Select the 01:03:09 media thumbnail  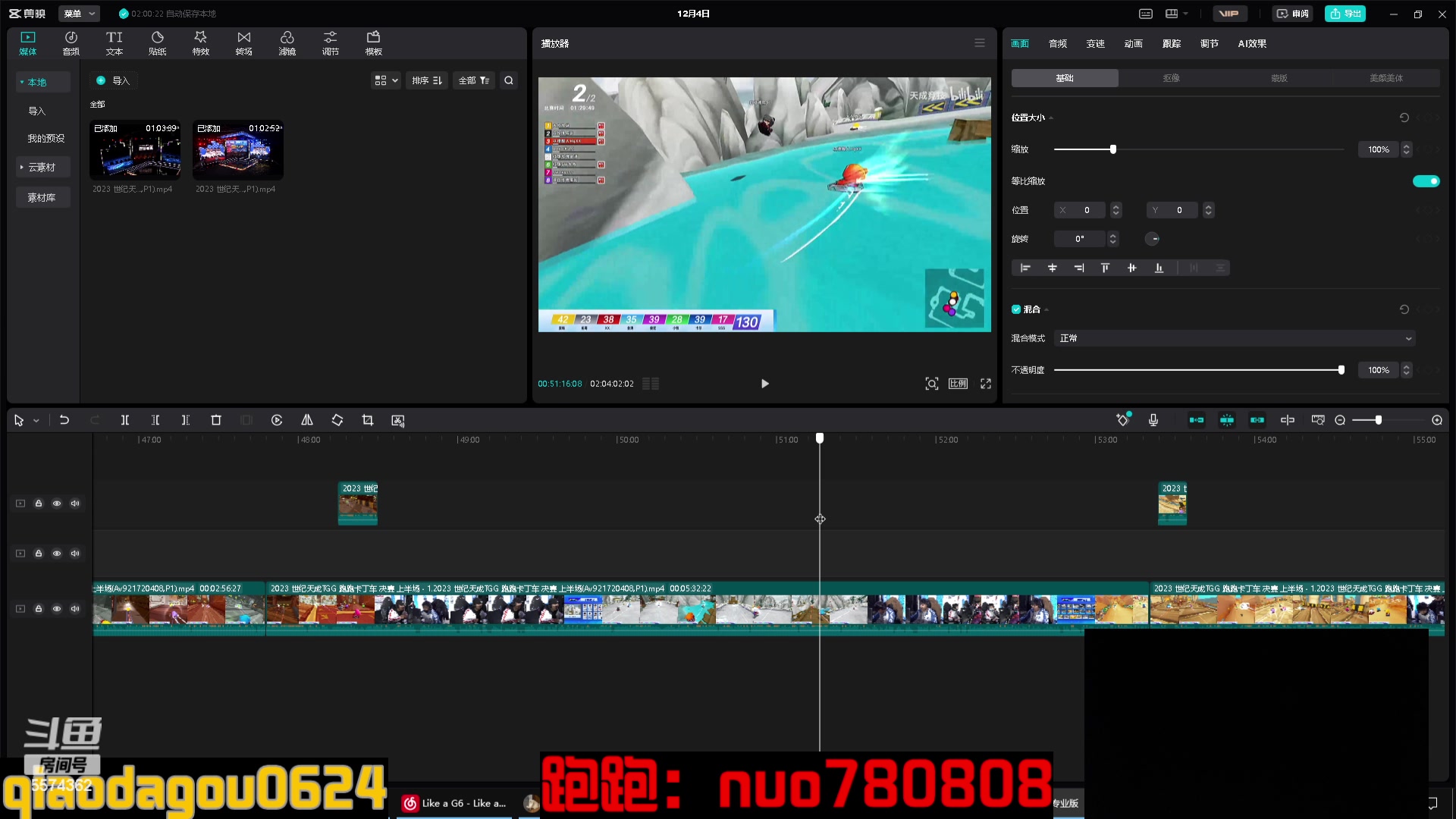point(136,150)
